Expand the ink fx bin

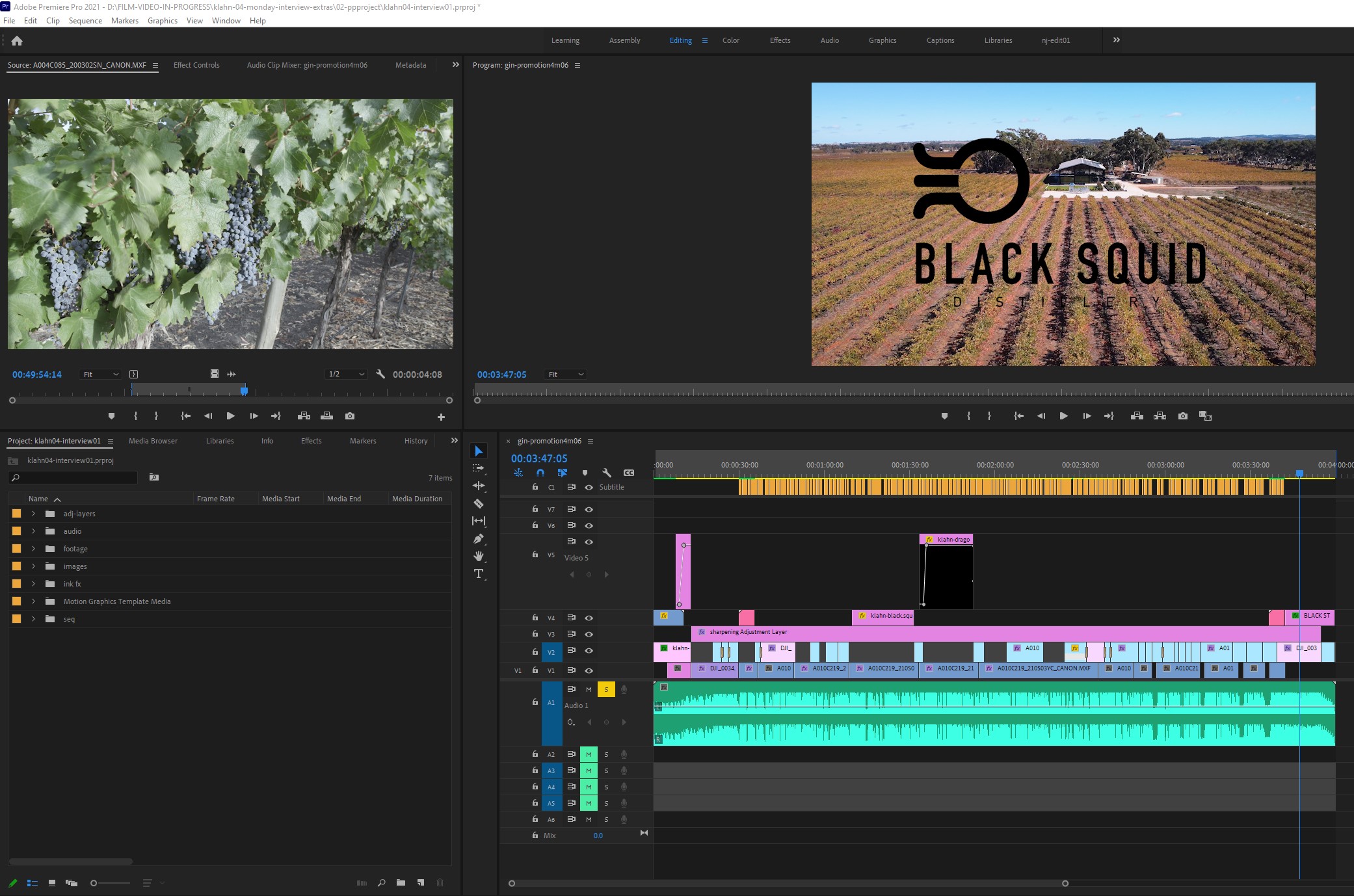coord(33,584)
